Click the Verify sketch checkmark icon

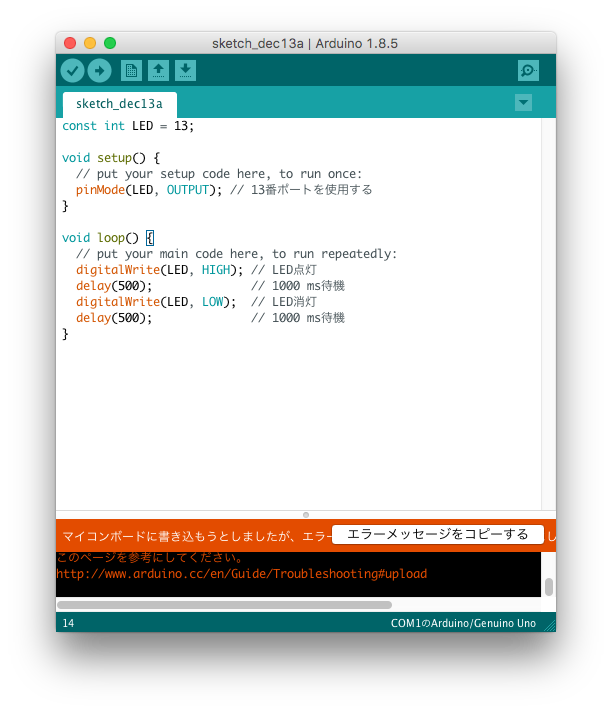pyautogui.click(x=73, y=71)
